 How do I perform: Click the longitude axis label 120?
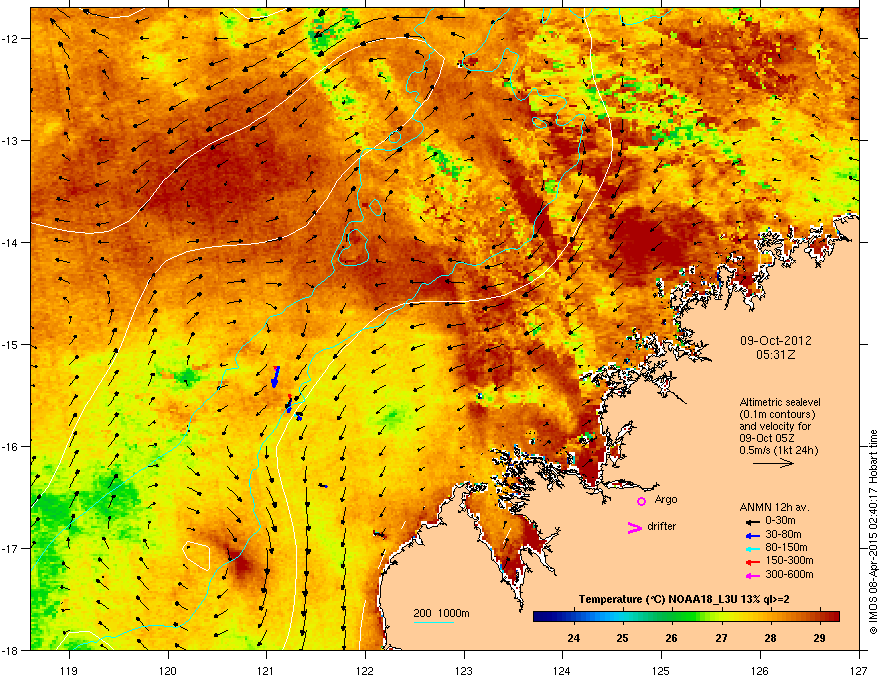[168, 670]
